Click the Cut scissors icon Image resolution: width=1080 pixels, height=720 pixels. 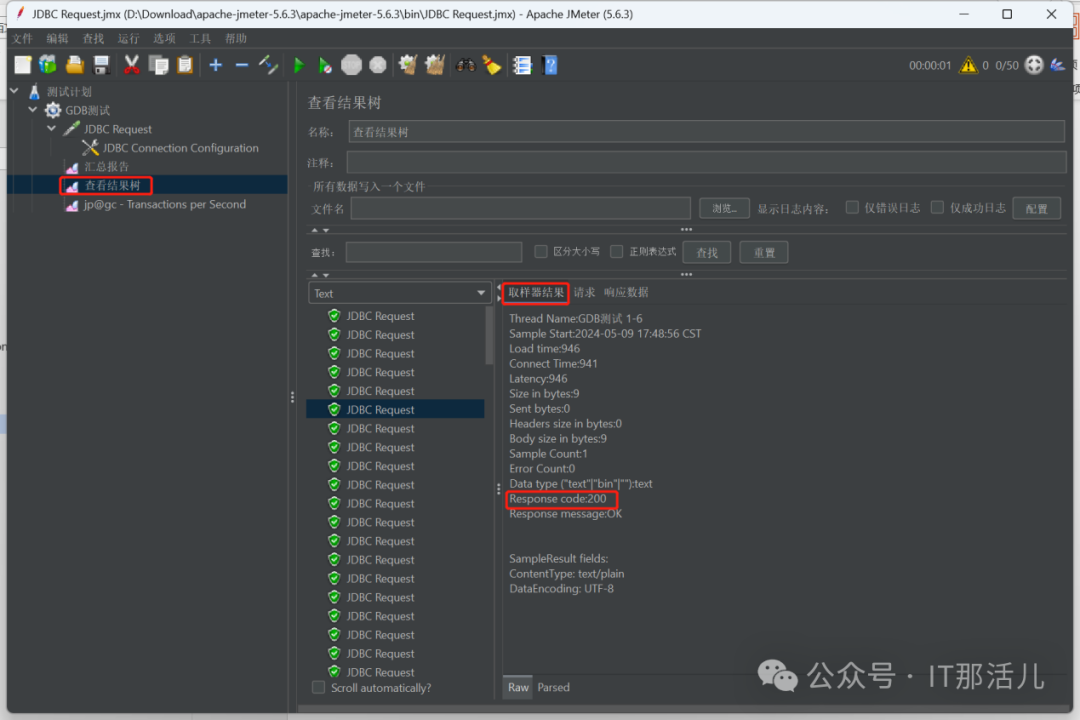(x=131, y=65)
